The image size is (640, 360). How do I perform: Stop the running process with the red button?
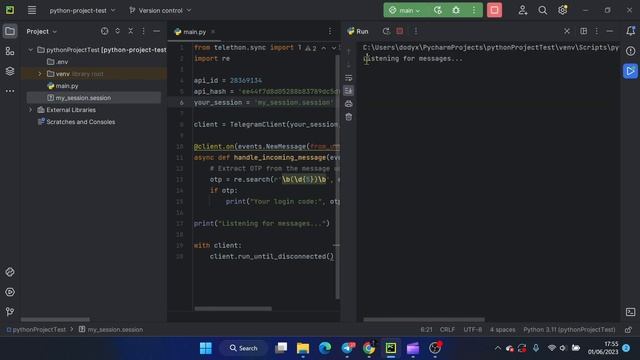[494, 10]
